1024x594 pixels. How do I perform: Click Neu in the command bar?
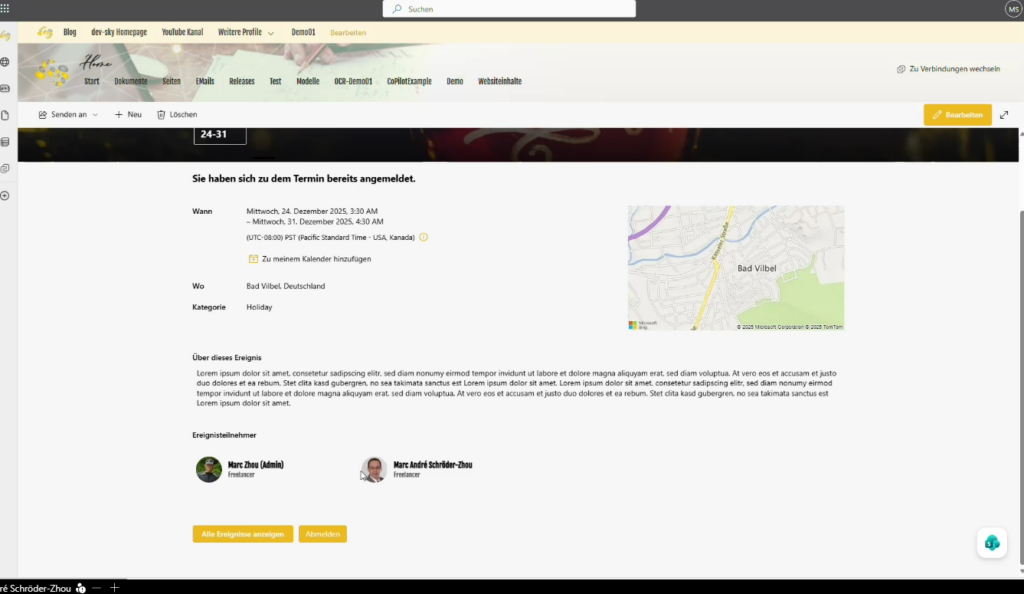pos(128,114)
